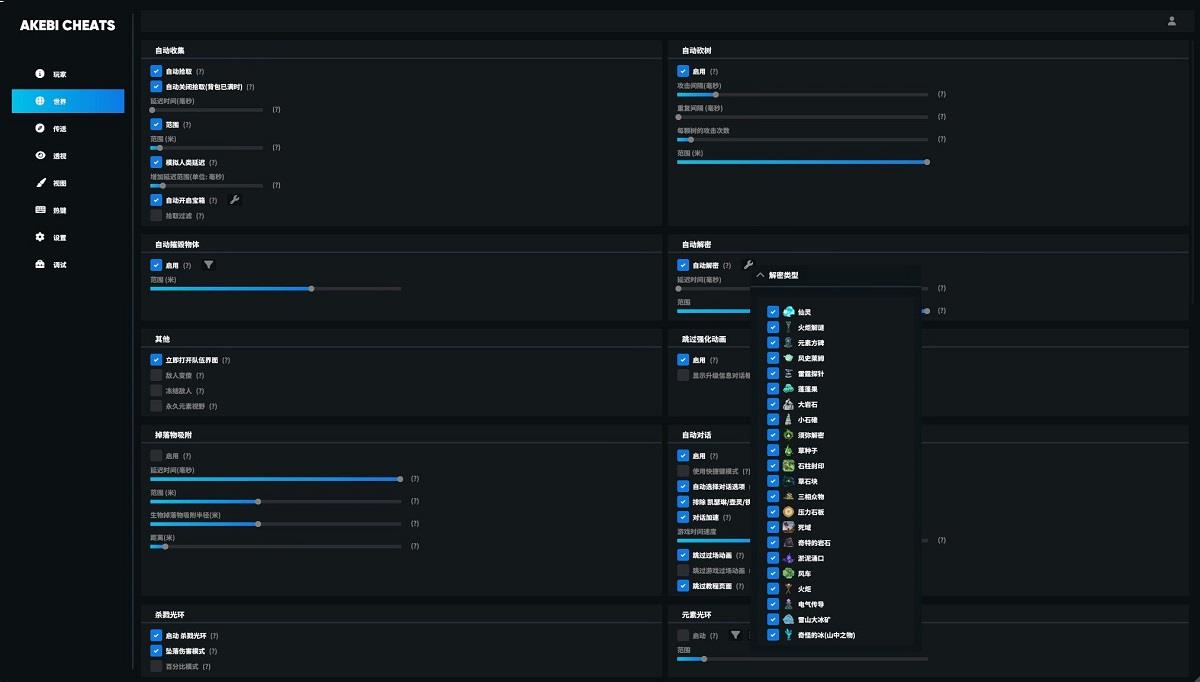Click the filter funnel in 元素光环
The height and width of the screenshot is (682, 1200).
click(x=736, y=635)
